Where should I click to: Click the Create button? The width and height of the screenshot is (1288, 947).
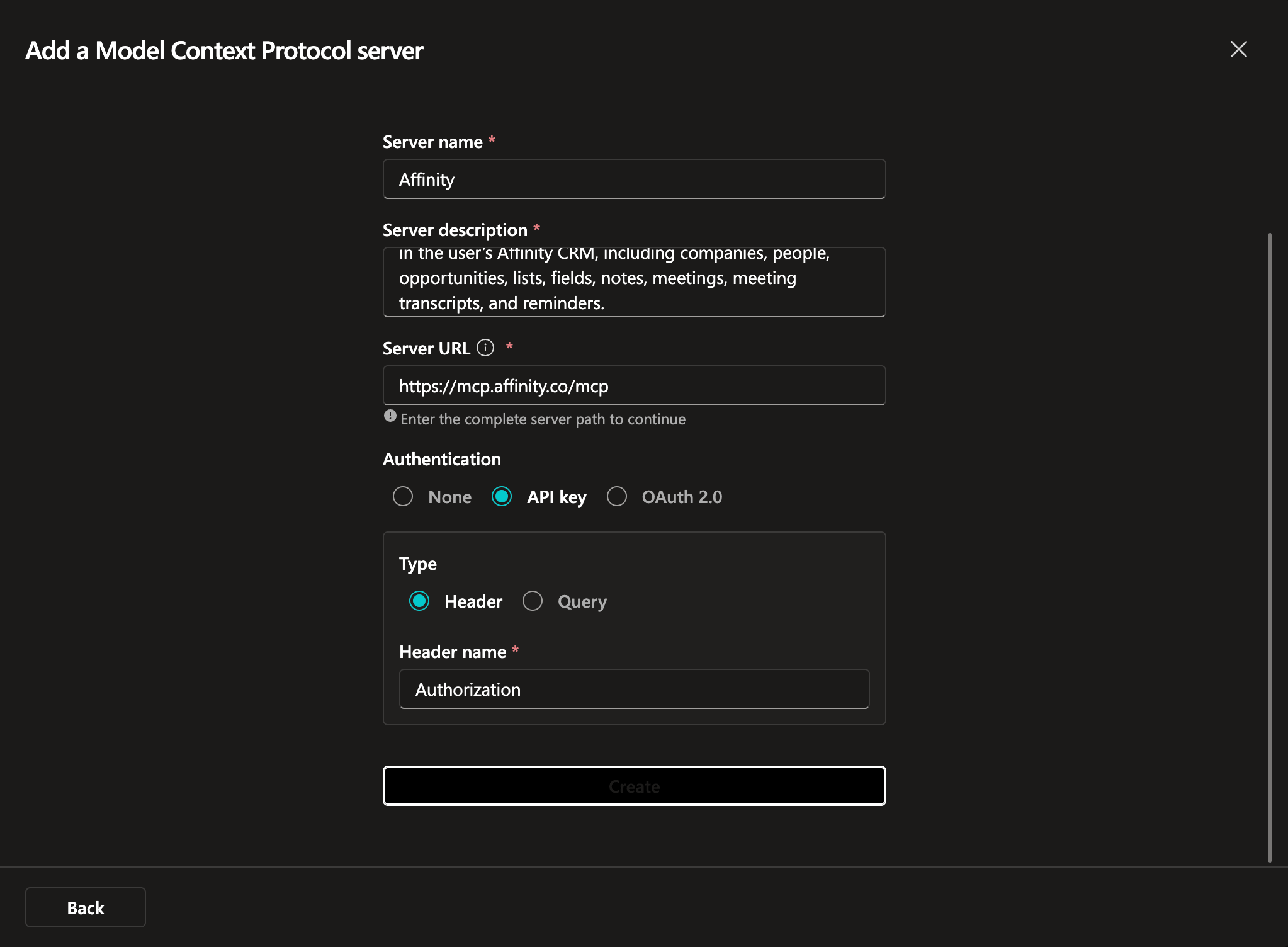click(635, 786)
